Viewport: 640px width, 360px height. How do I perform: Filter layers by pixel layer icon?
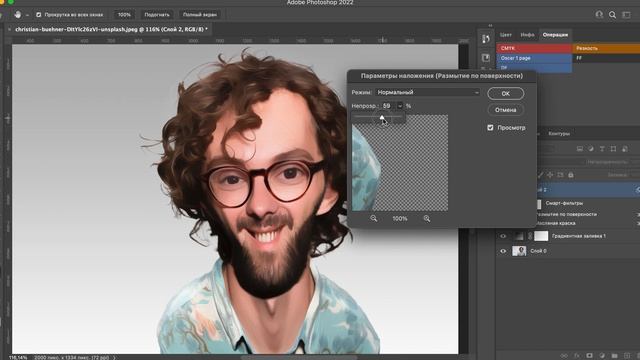pyautogui.click(x=580, y=149)
